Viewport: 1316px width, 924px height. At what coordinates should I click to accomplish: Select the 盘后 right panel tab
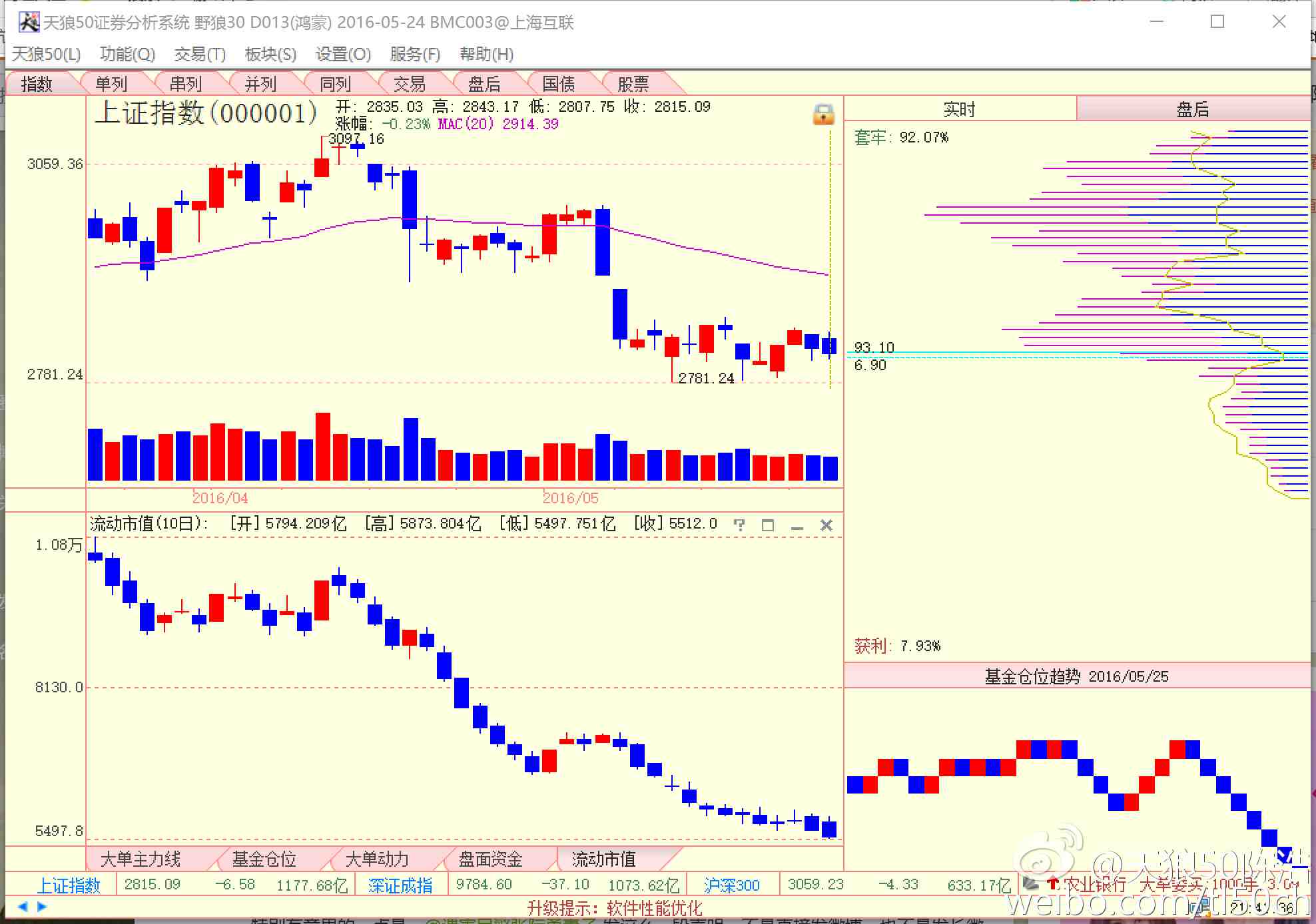pyautogui.click(x=1192, y=109)
